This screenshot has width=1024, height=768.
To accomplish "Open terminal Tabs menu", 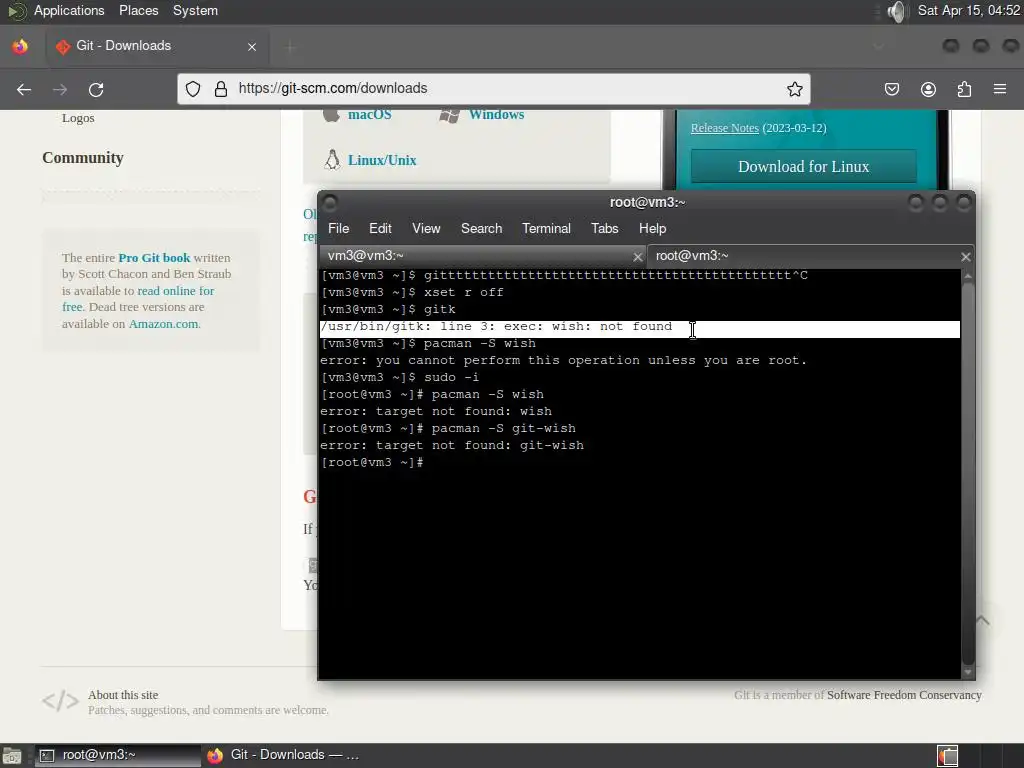I will (604, 229).
